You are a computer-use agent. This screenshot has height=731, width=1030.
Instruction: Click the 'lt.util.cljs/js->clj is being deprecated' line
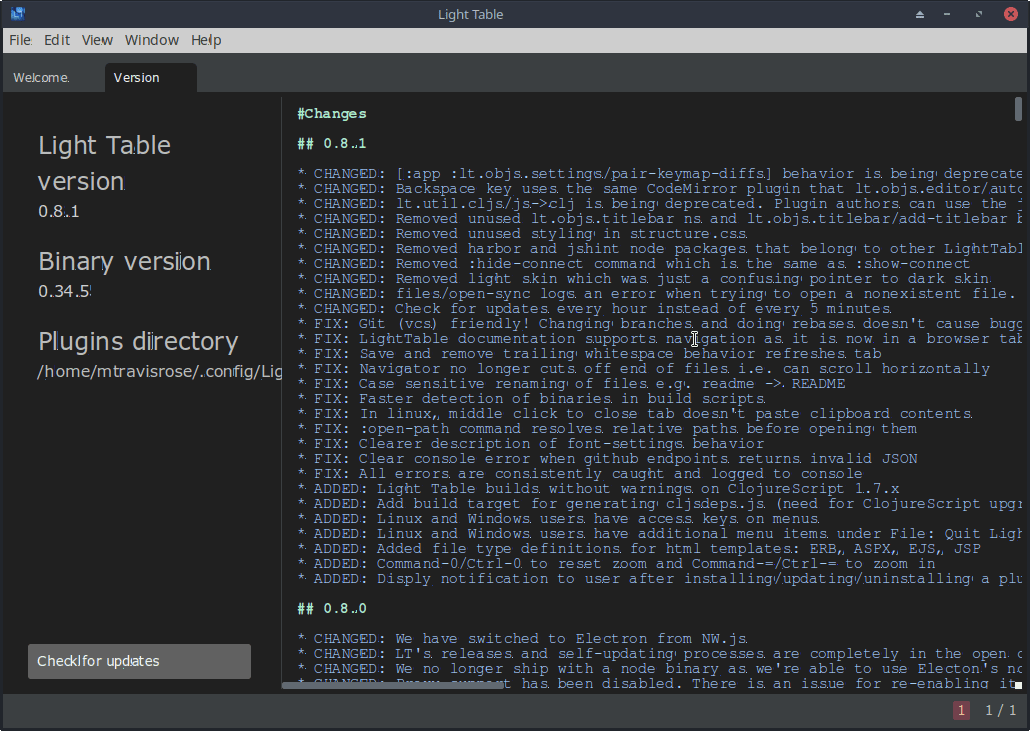(x=660, y=204)
